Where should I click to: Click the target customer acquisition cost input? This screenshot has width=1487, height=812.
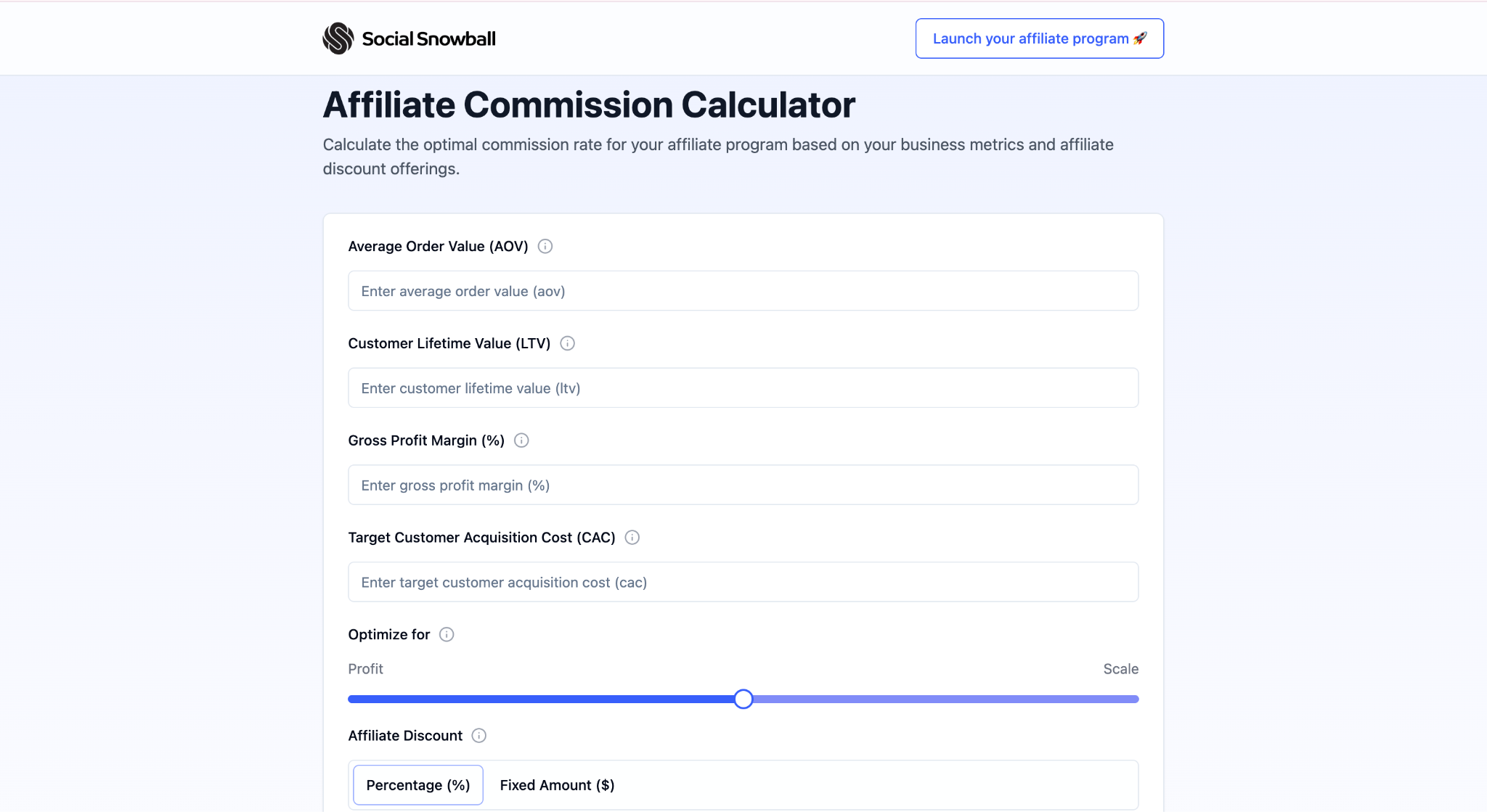(743, 582)
